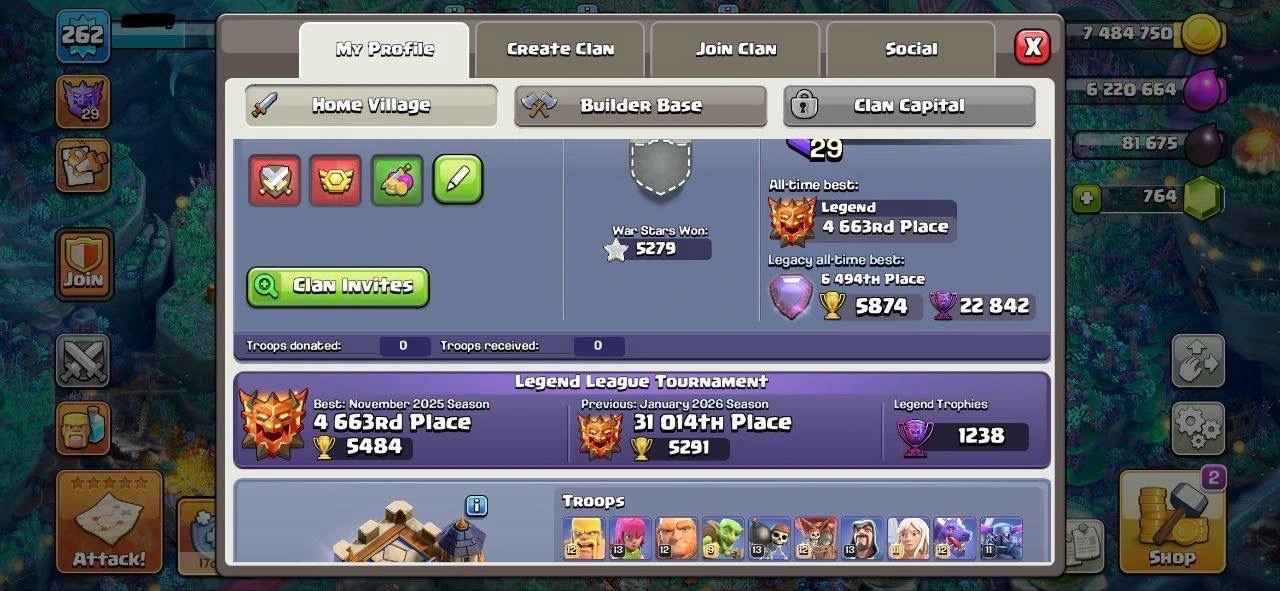Switch to the Clan Capital view

[909, 106]
